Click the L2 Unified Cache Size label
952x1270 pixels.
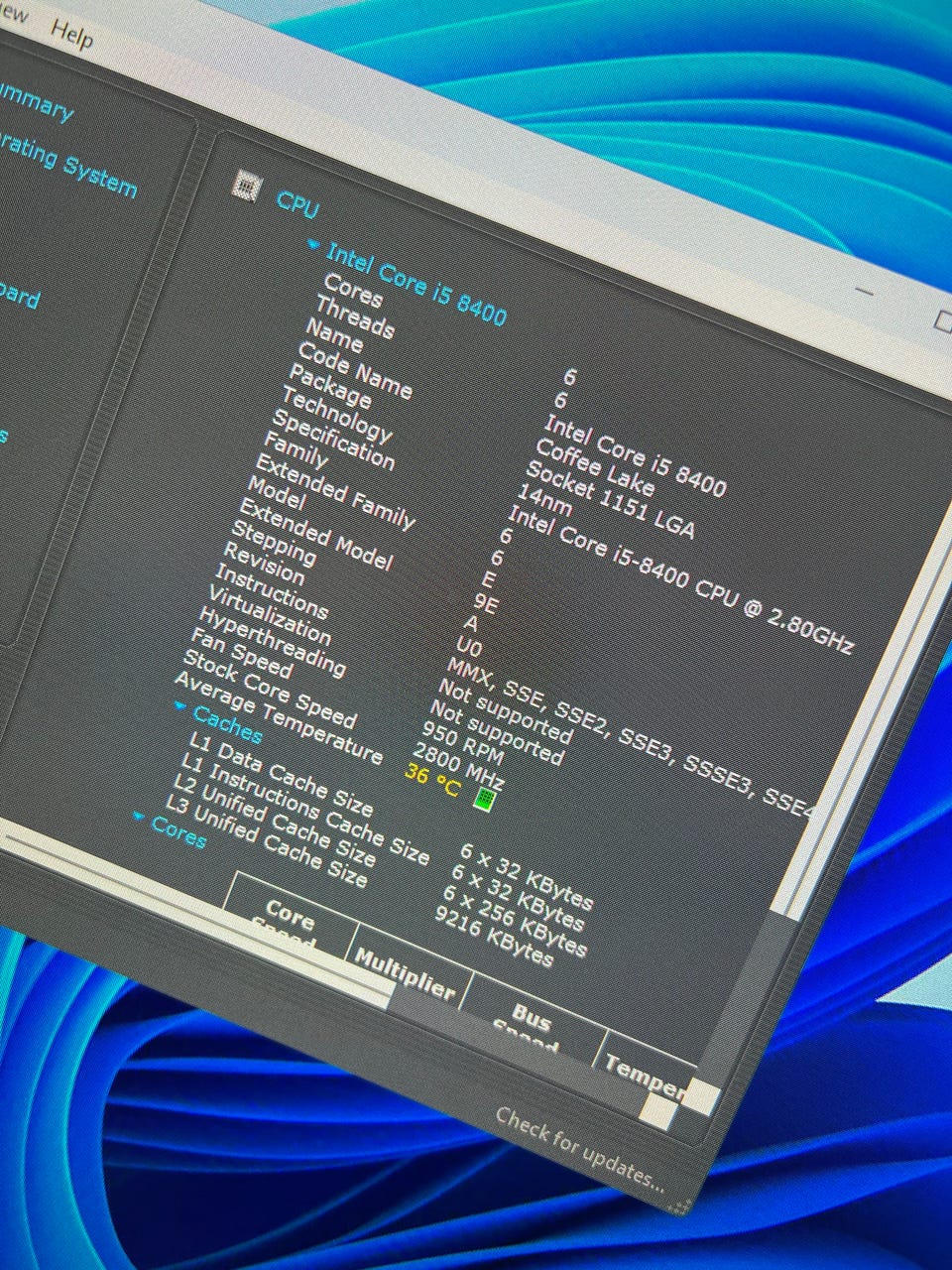click(274, 820)
